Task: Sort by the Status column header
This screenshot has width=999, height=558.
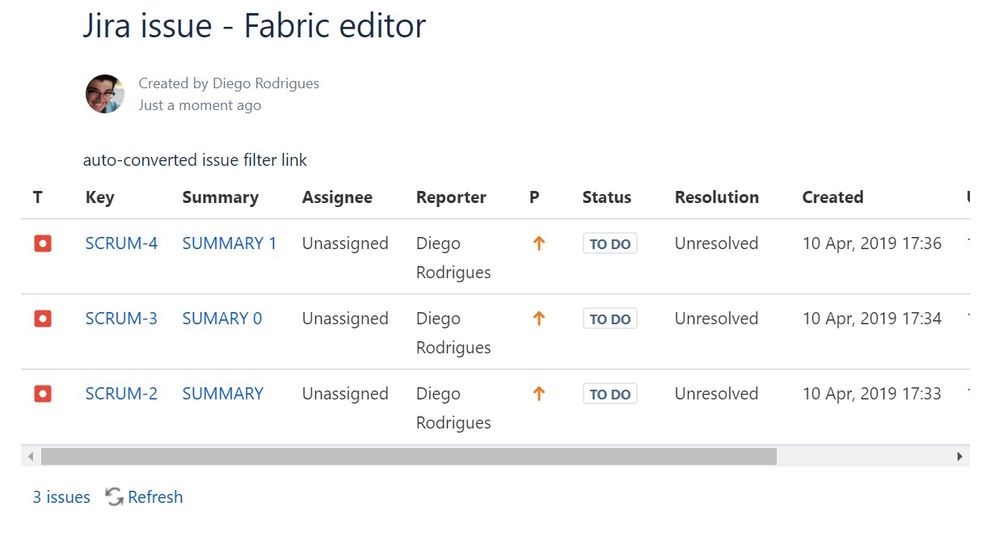Action: [x=607, y=197]
